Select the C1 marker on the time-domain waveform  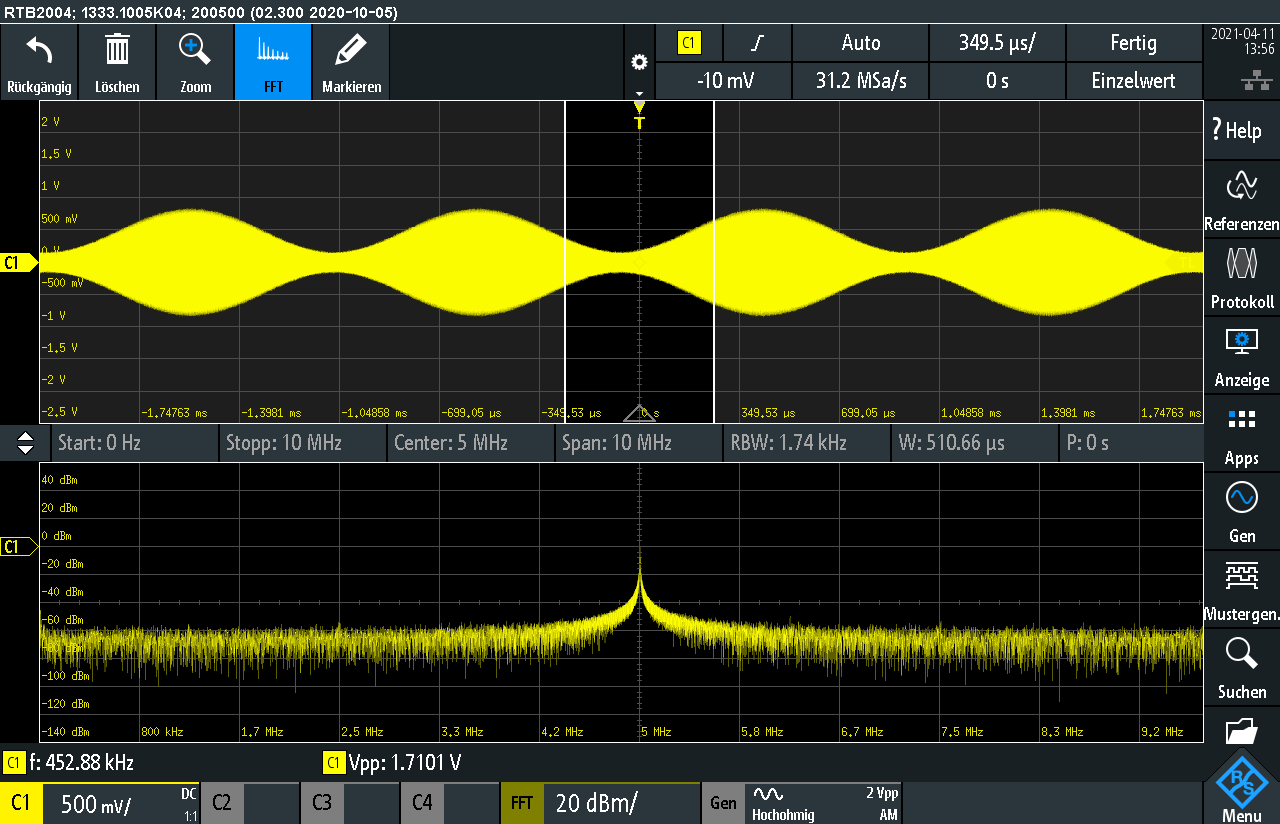coord(17,263)
